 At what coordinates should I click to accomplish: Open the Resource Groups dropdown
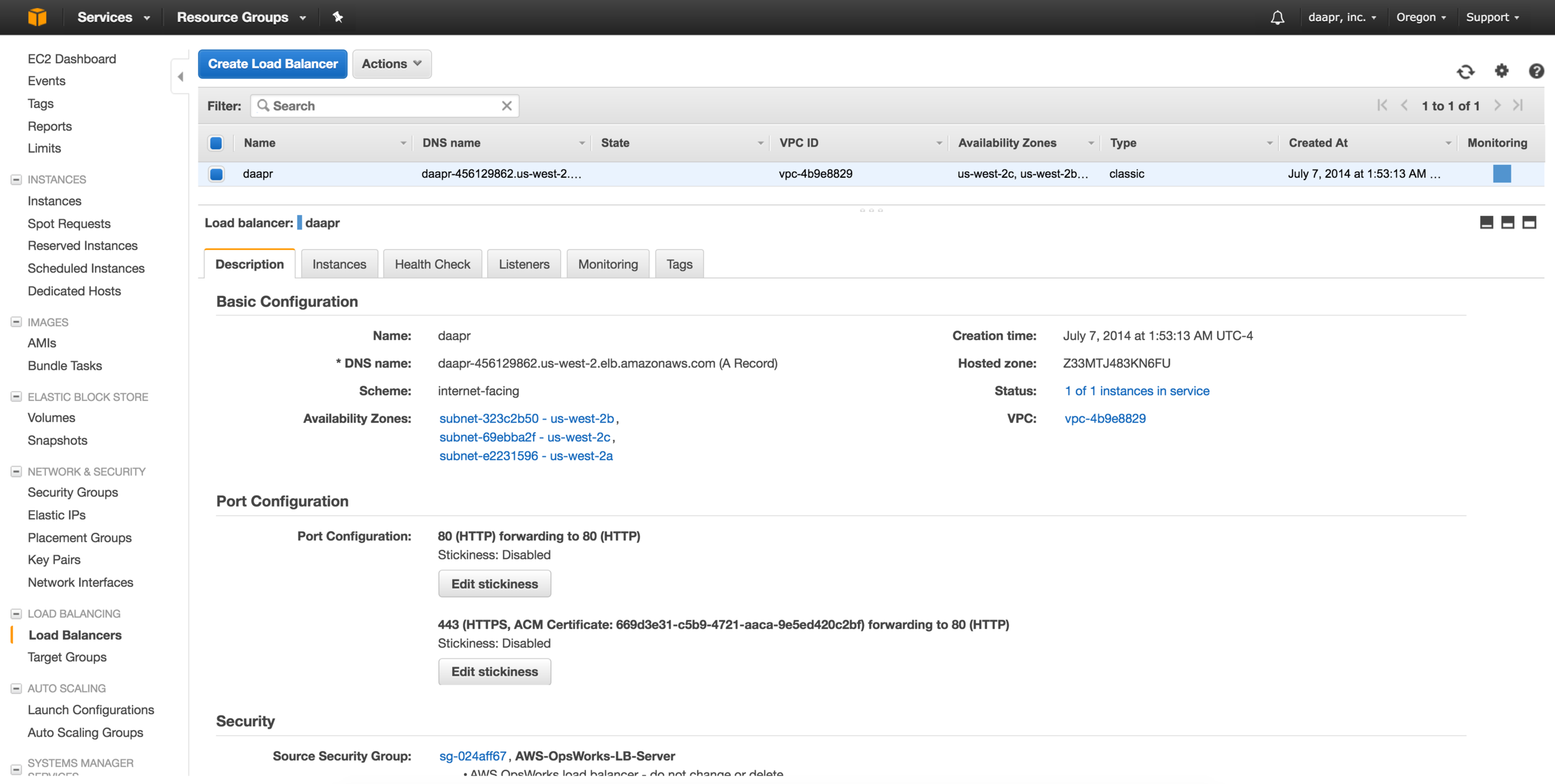point(241,17)
